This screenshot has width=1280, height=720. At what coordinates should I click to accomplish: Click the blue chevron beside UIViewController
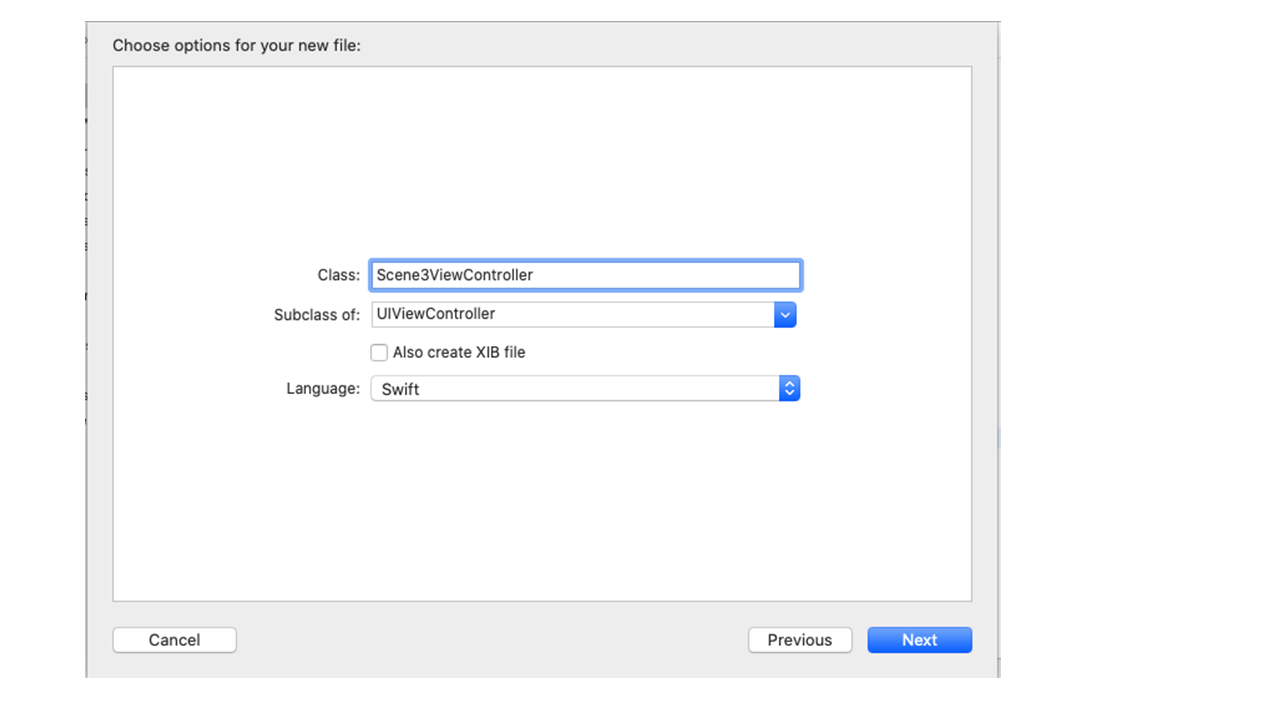(785, 314)
